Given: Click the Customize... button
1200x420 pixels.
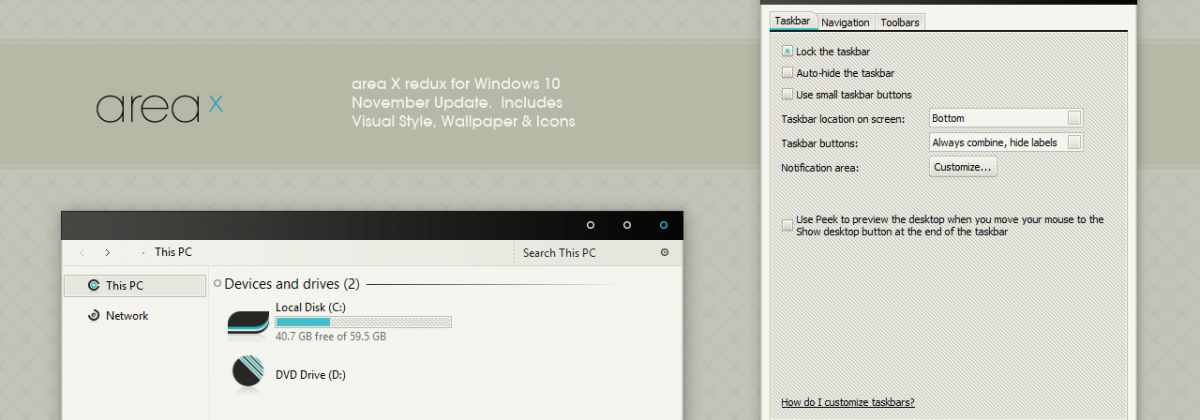Looking at the screenshot, I should coord(963,167).
